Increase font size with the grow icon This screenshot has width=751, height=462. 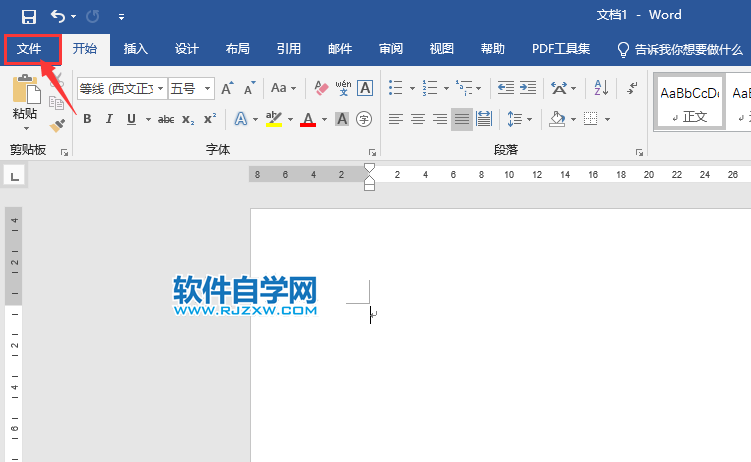pos(227,88)
